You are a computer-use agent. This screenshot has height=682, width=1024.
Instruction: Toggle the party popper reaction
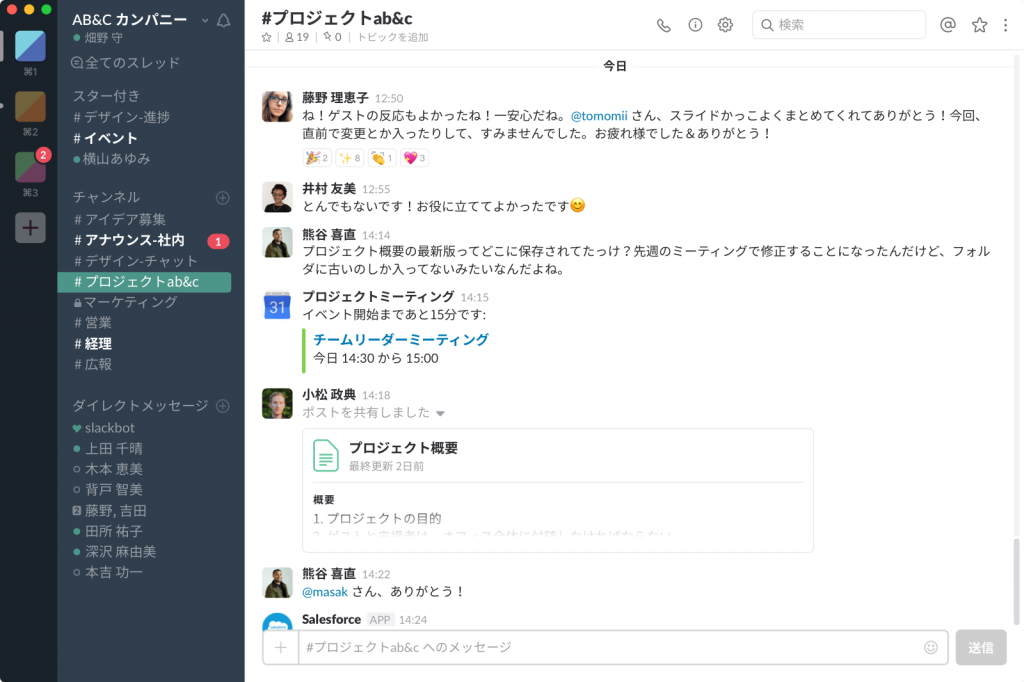(x=317, y=158)
